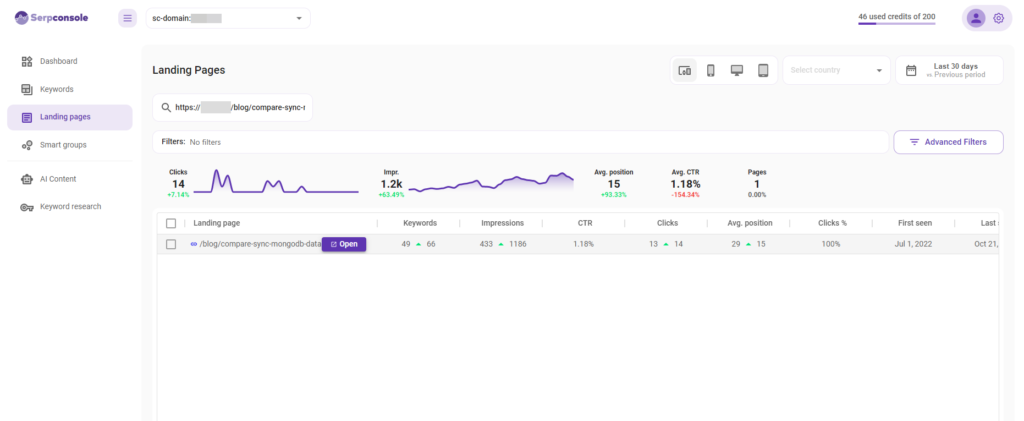The height and width of the screenshot is (421, 1024).
Task: Click the Avg. CTR stat 1.18%
Action: click(x=686, y=184)
